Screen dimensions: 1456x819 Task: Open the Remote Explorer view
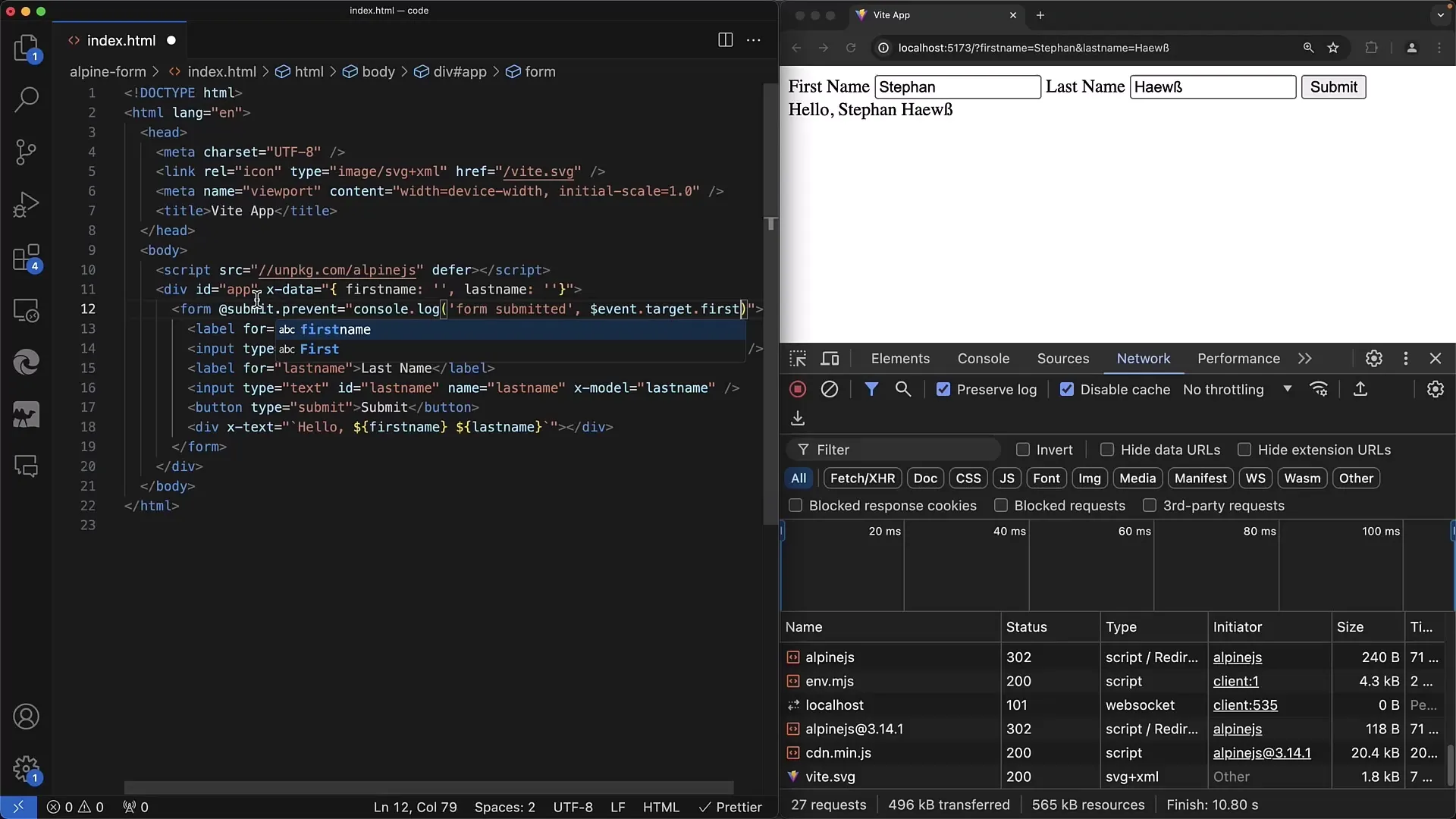tap(27, 311)
